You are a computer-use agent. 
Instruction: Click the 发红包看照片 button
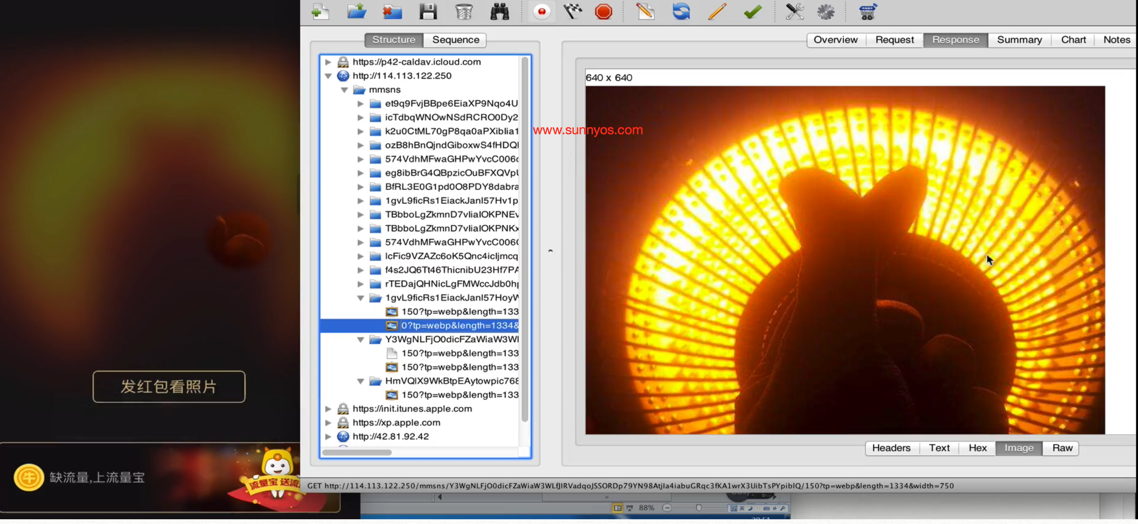[169, 387]
